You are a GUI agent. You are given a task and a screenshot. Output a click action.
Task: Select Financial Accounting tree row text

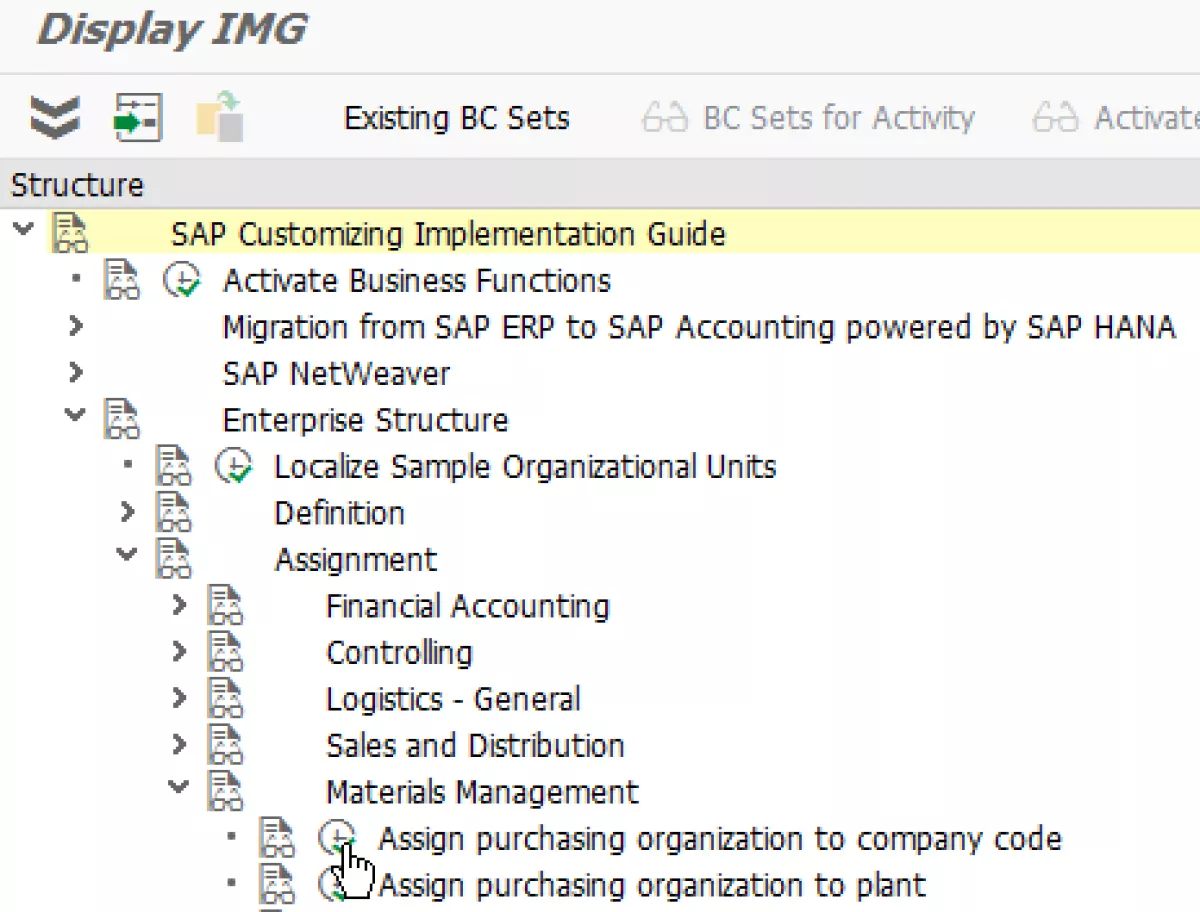468,606
